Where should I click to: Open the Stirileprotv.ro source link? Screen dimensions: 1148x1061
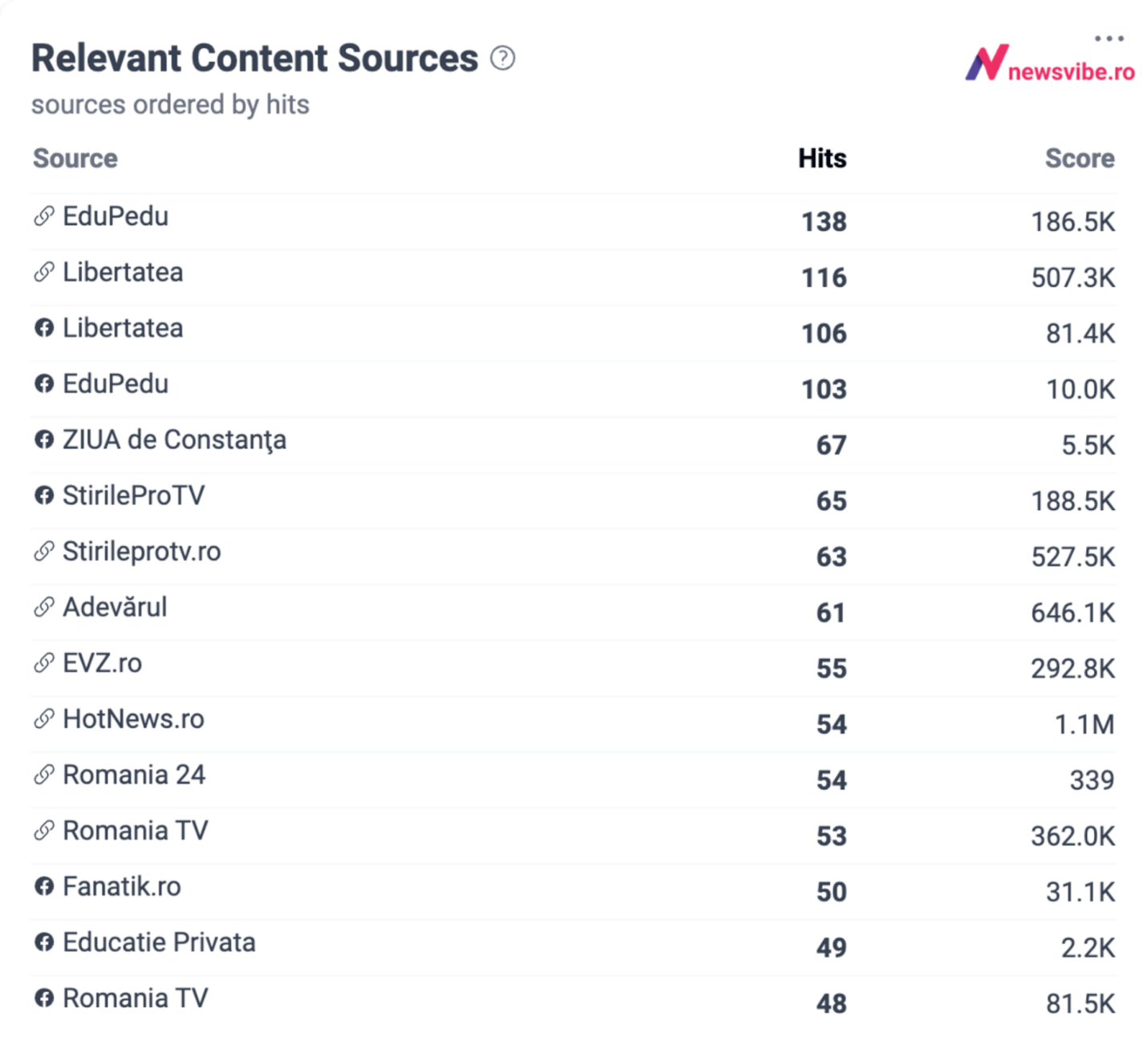(142, 552)
